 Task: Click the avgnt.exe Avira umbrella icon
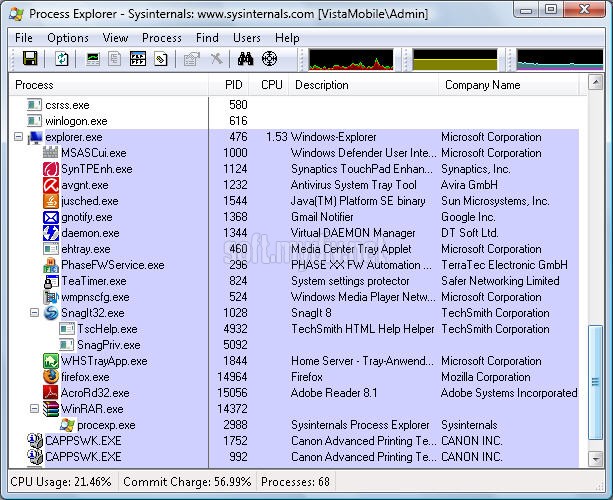tap(51, 185)
